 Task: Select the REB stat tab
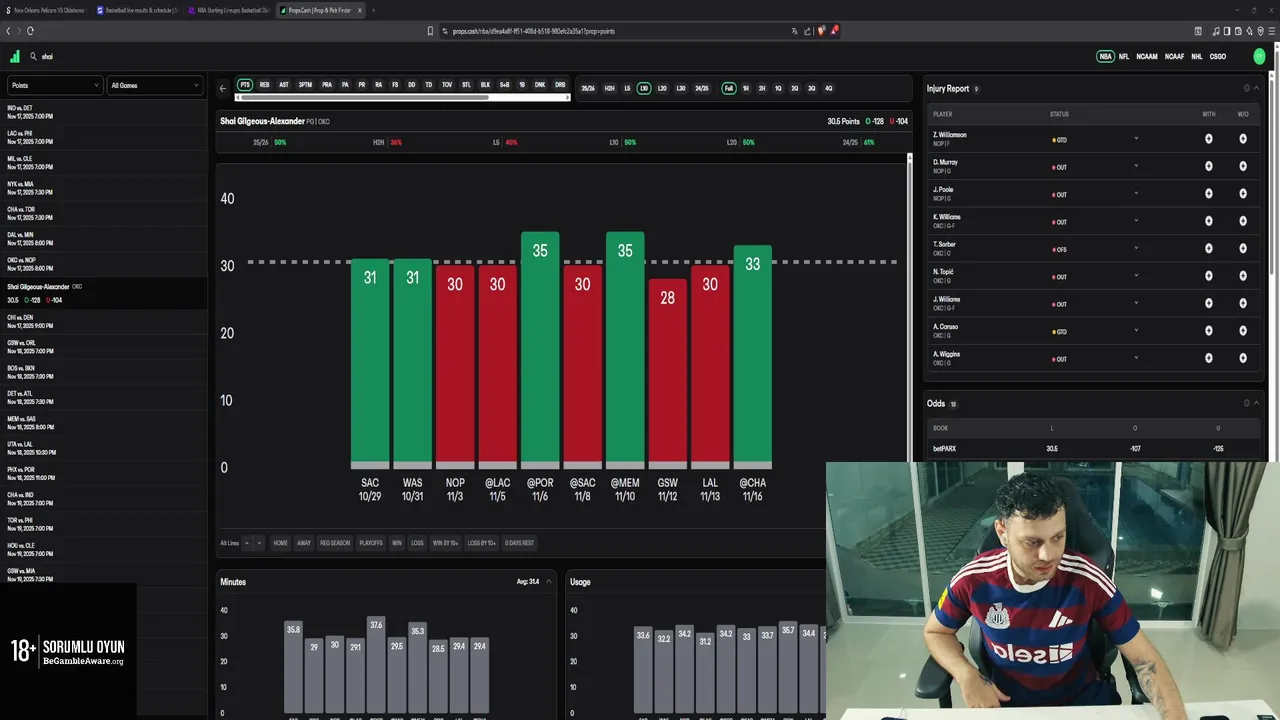264,85
